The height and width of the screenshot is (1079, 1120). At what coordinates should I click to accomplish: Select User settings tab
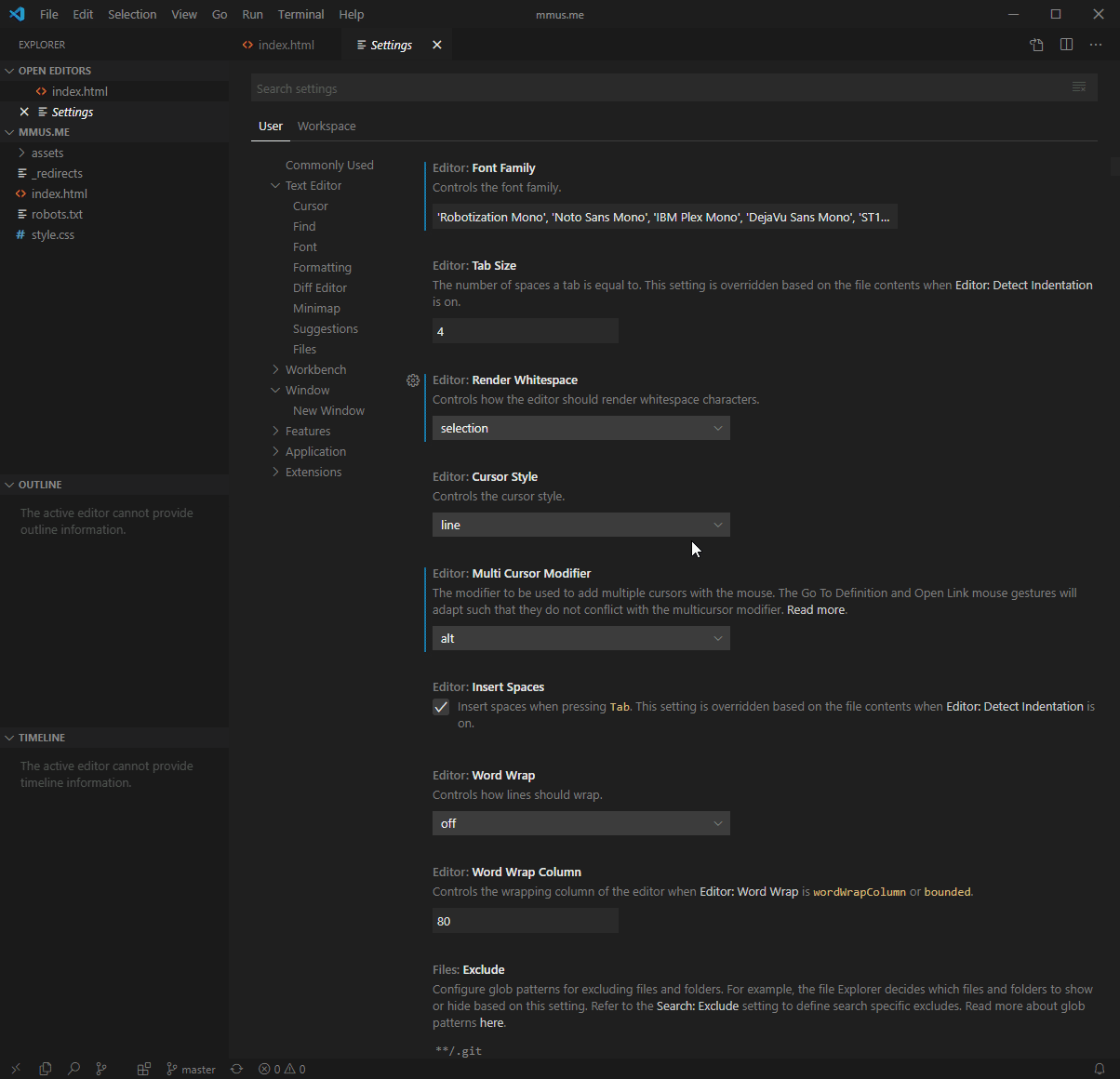pyautogui.click(x=271, y=127)
